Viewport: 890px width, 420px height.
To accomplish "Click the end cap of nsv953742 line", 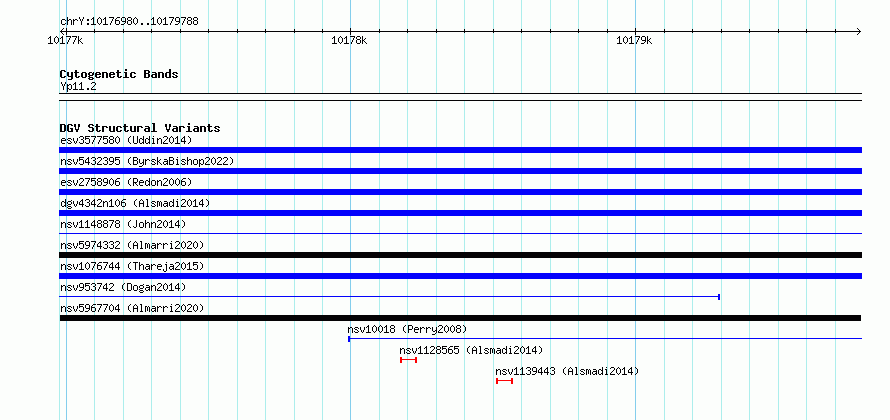I will (x=719, y=296).
